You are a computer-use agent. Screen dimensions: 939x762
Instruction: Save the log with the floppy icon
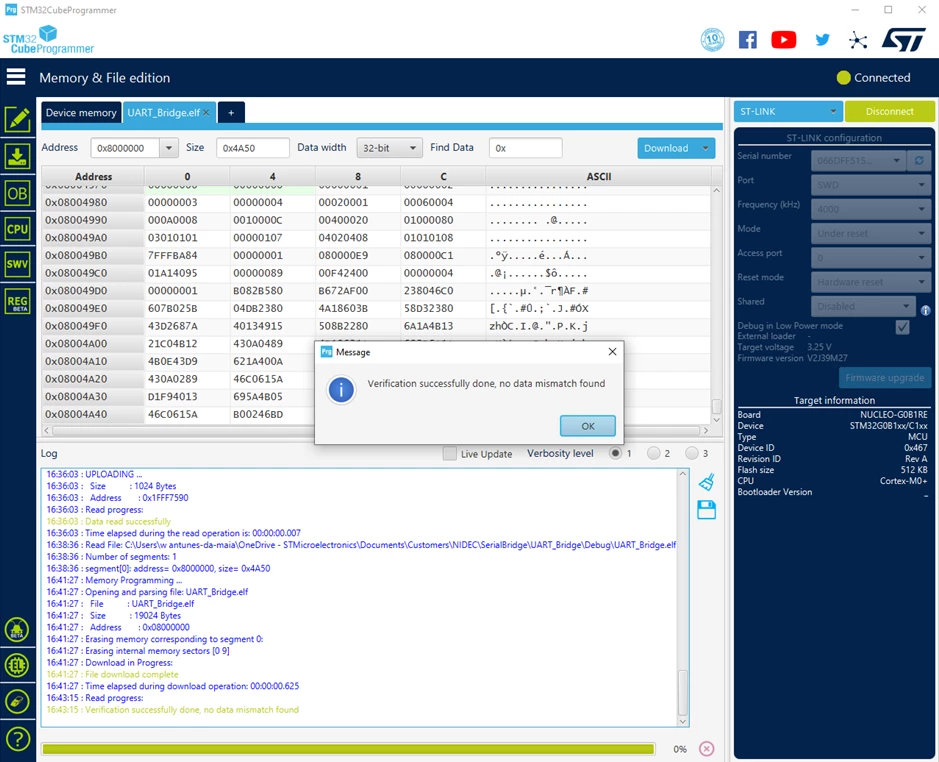[x=707, y=510]
